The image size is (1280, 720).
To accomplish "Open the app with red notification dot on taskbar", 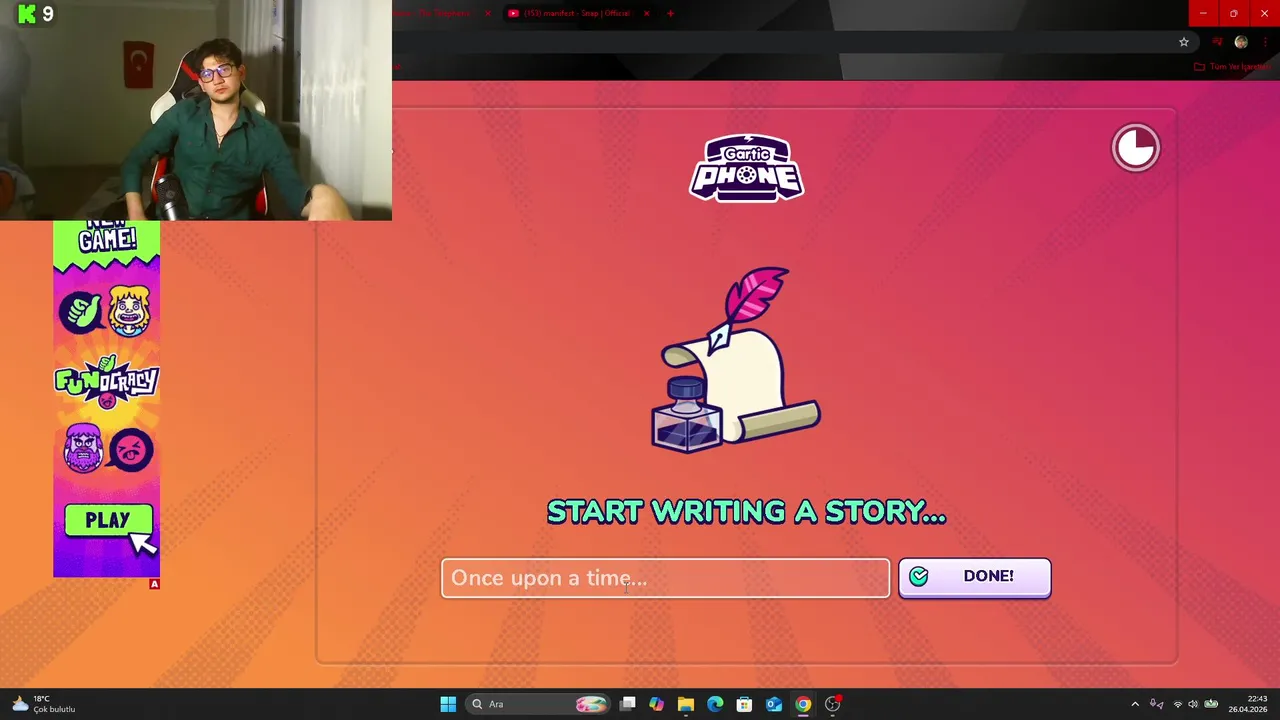I will [x=832, y=704].
